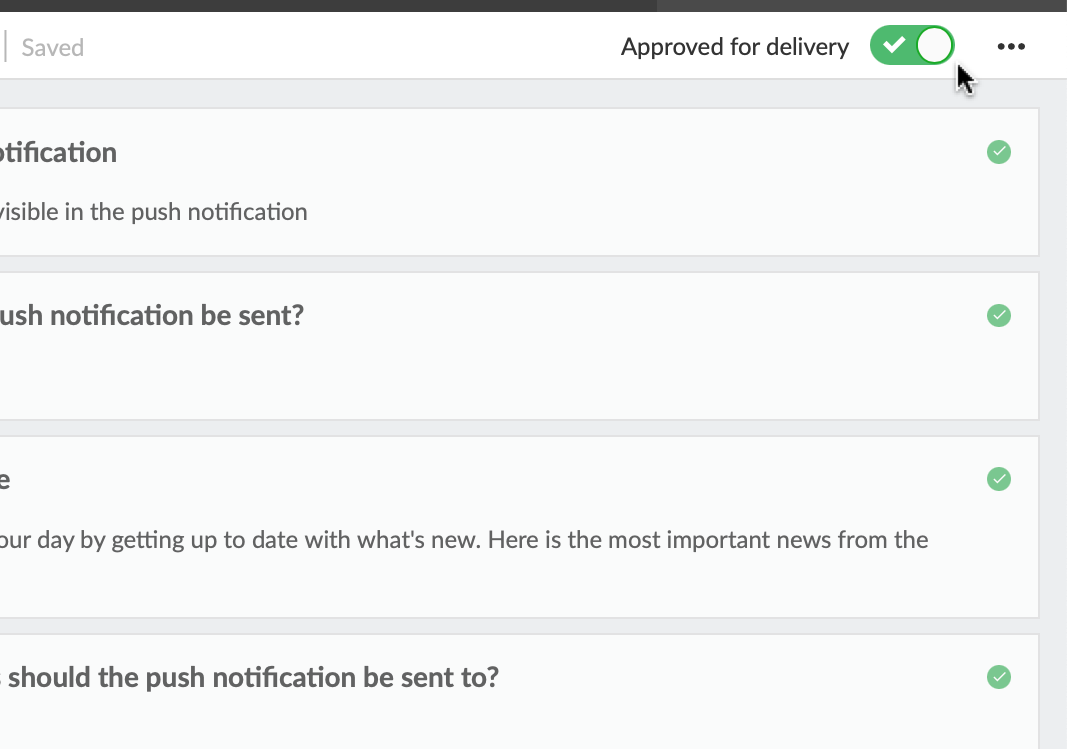This screenshot has height=749, width=1067.
Task: Click the white checkmark inside the green switch
Action: pos(894,46)
